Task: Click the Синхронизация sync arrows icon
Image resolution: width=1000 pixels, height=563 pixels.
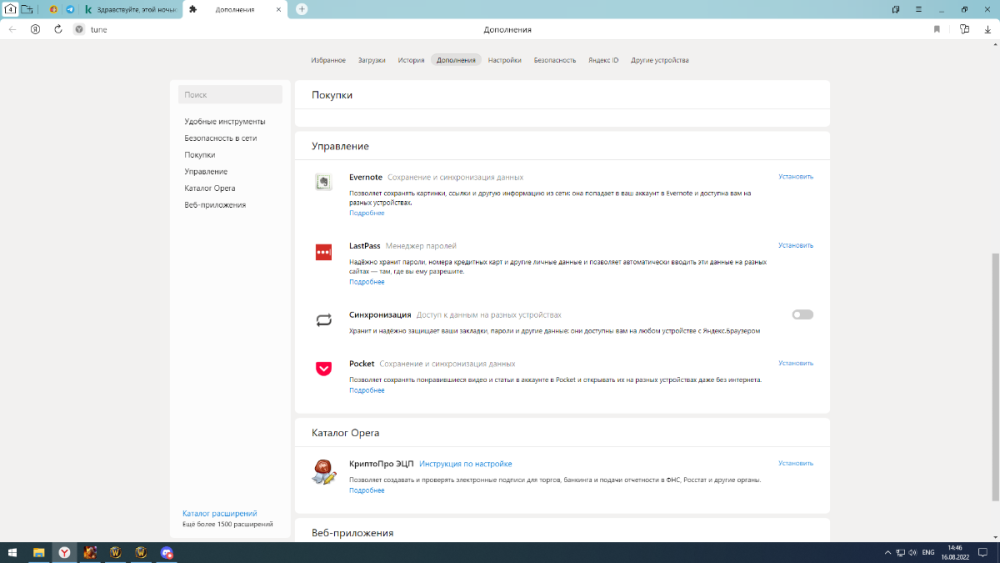Action: coord(323,319)
